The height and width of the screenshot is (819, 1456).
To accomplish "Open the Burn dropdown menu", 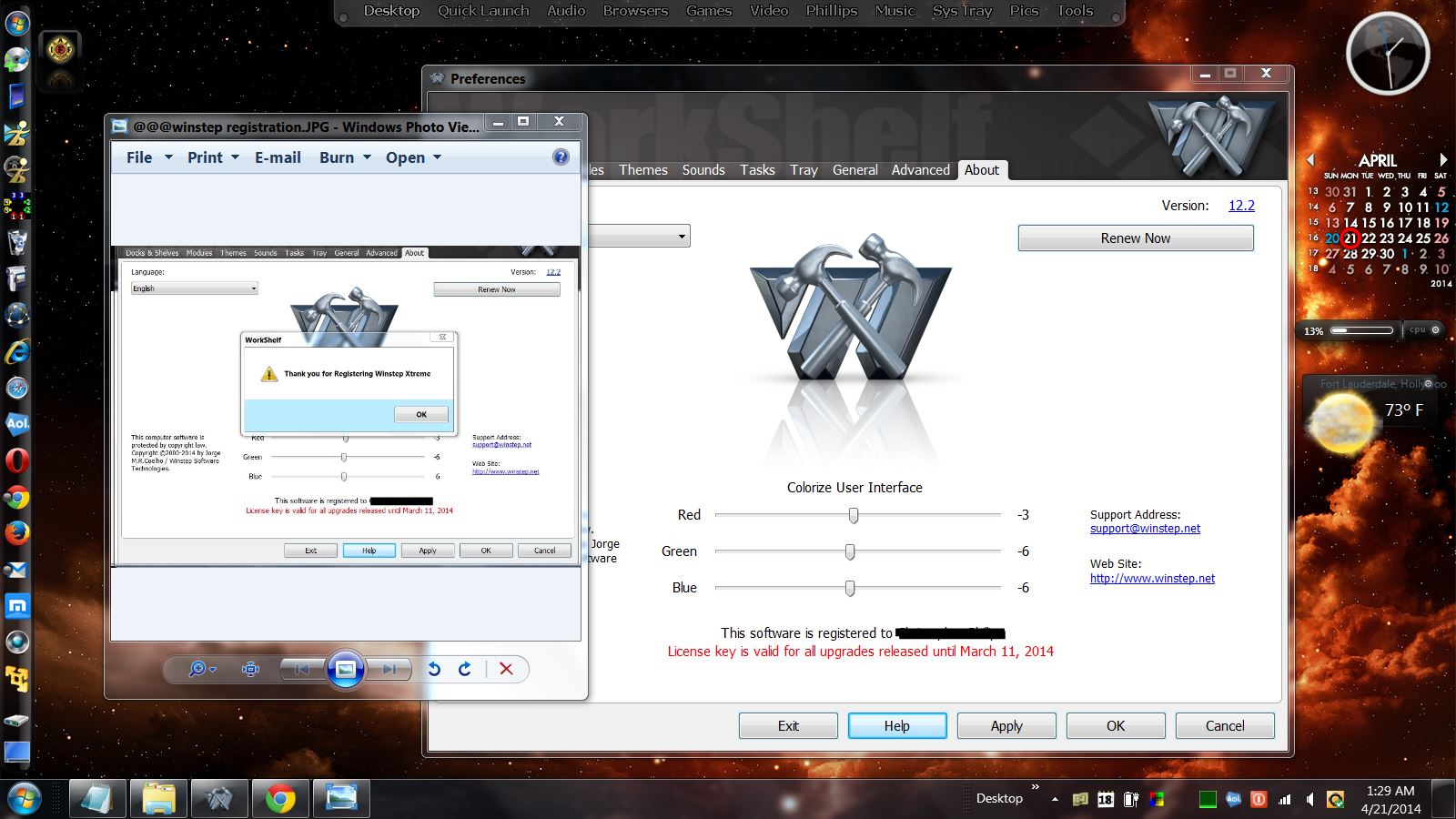I will pos(345,157).
